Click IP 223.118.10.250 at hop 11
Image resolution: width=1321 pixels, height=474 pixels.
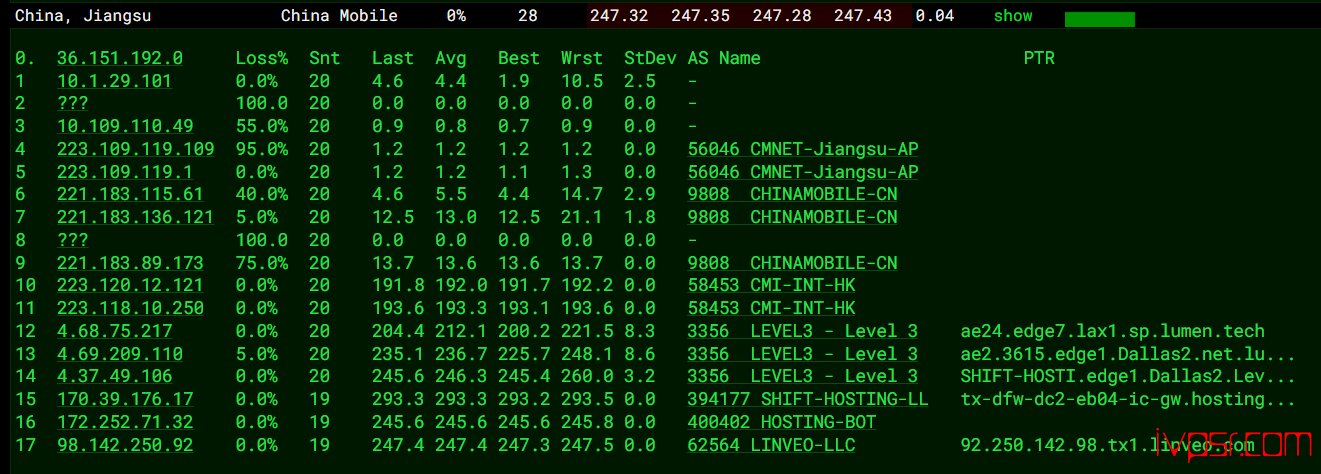click(x=130, y=308)
